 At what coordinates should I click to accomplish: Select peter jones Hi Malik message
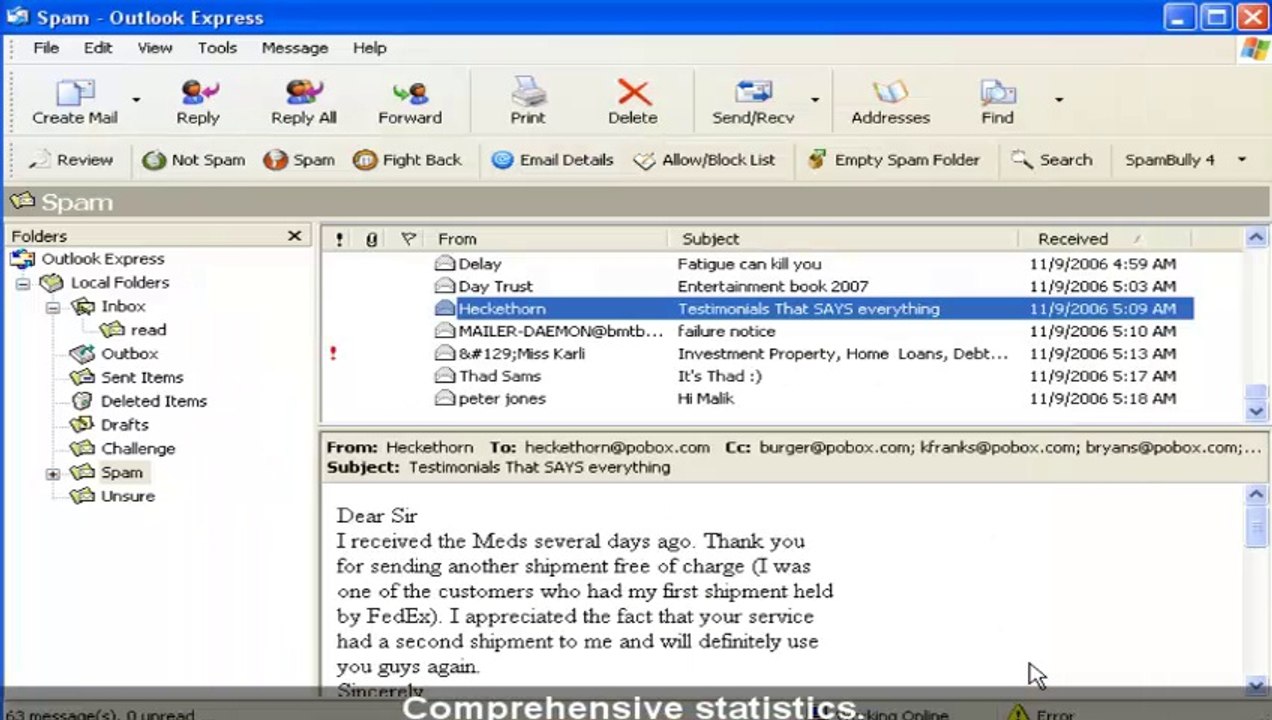pos(757,399)
